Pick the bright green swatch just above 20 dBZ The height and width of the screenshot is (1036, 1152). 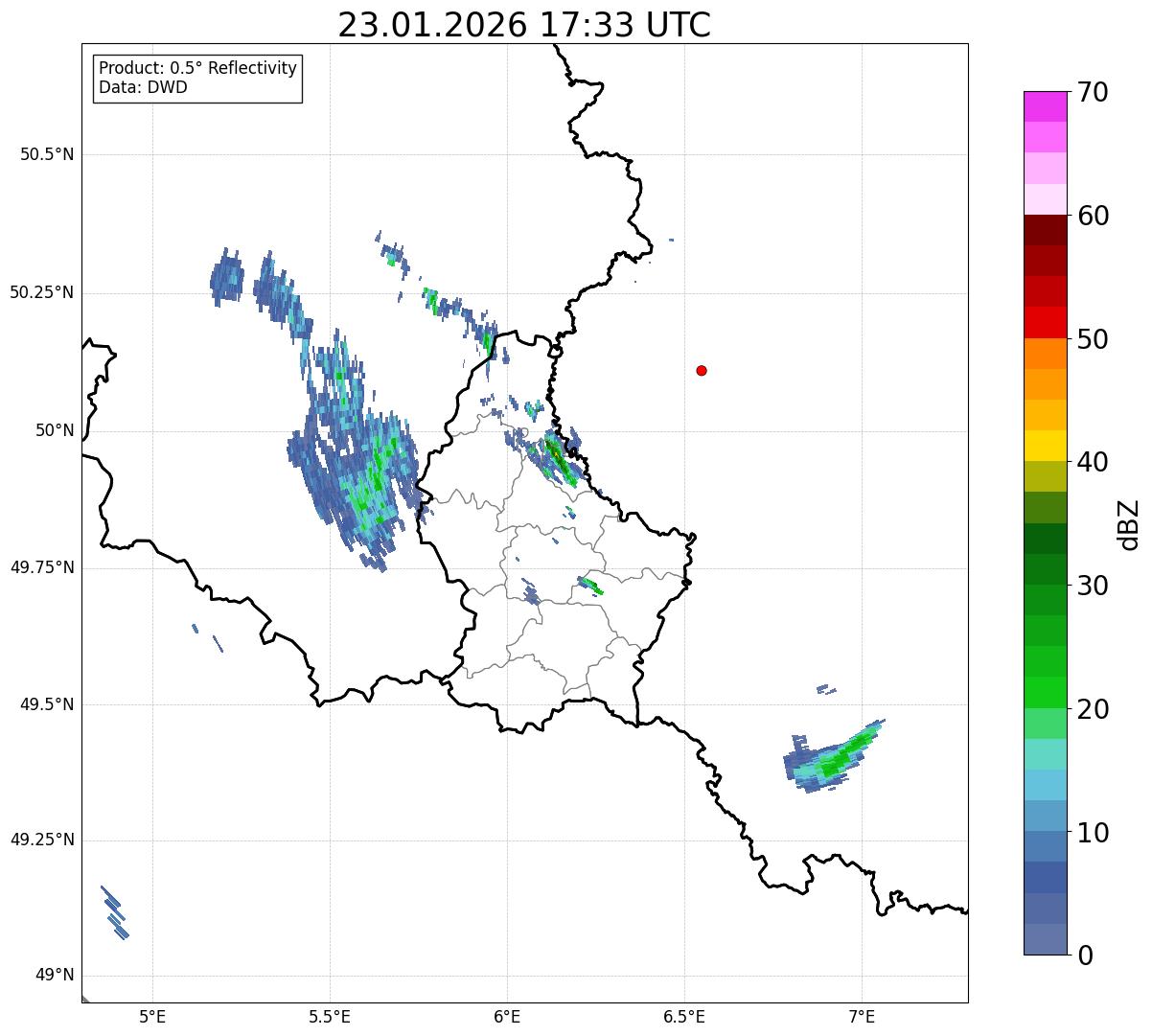click(1045, 692)
